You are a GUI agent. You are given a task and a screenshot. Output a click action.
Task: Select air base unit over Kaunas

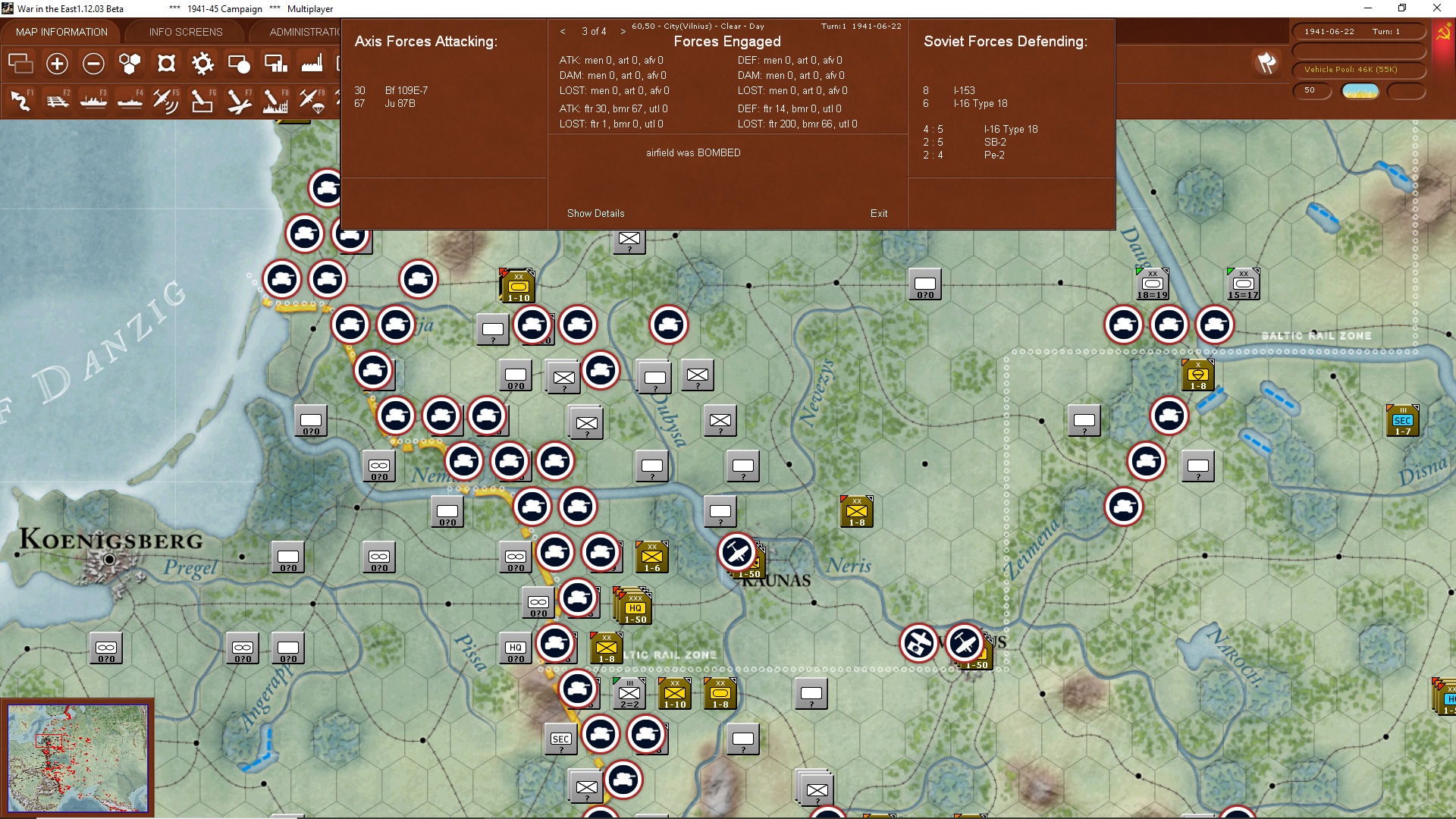click(x=736, y=552)
